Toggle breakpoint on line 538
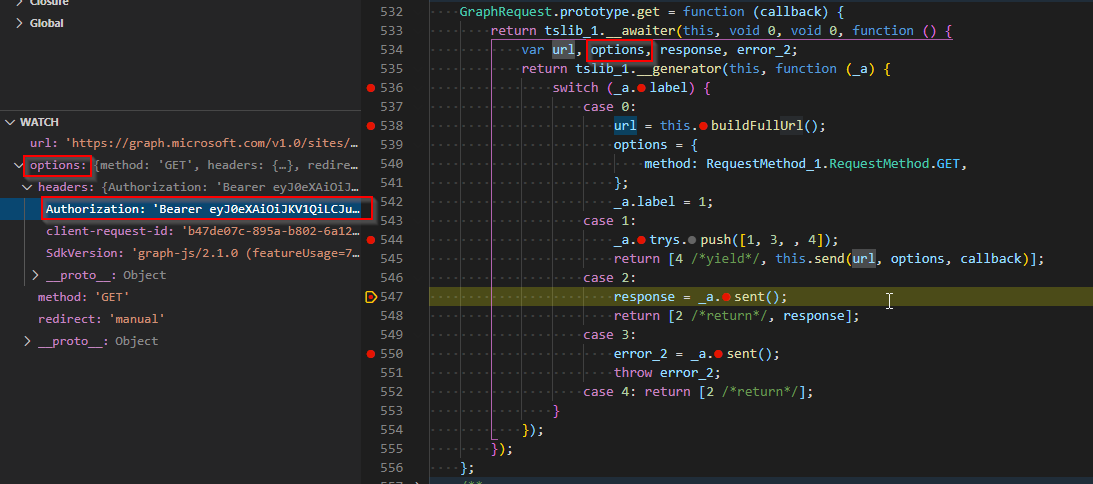1093x484 pixels. click(371, 126)
